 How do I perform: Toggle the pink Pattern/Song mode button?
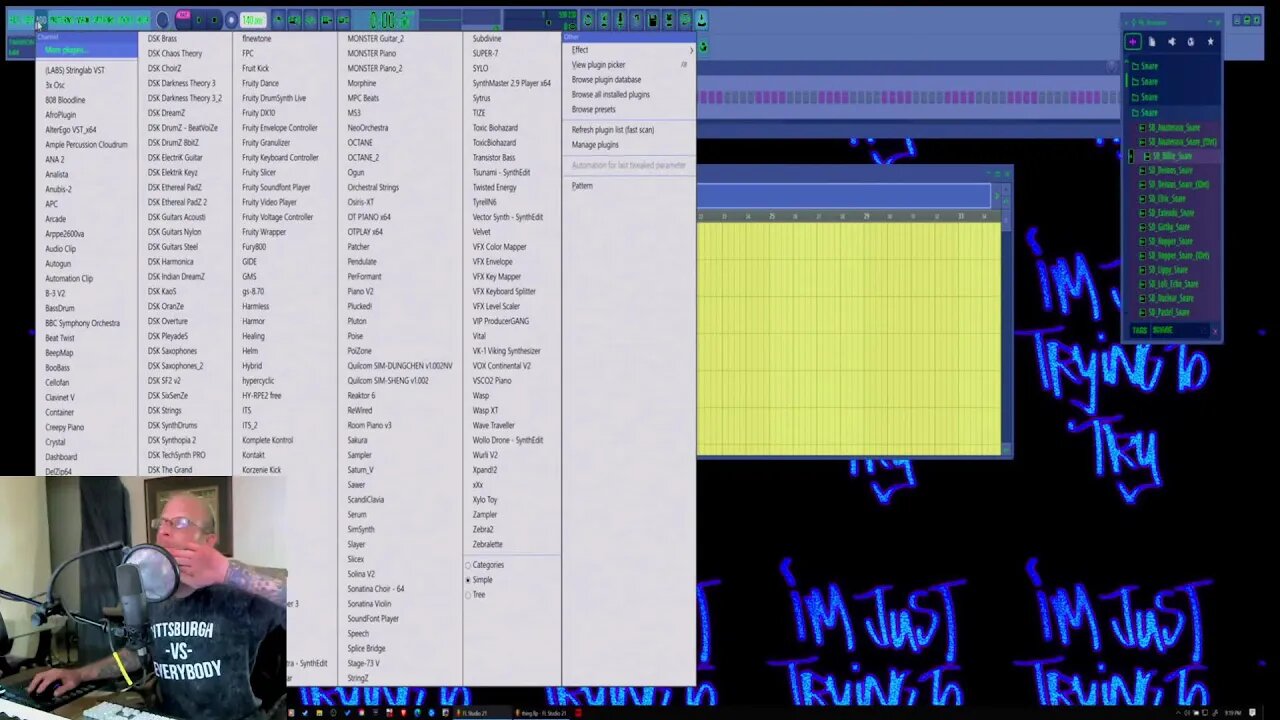coord(183,17)
